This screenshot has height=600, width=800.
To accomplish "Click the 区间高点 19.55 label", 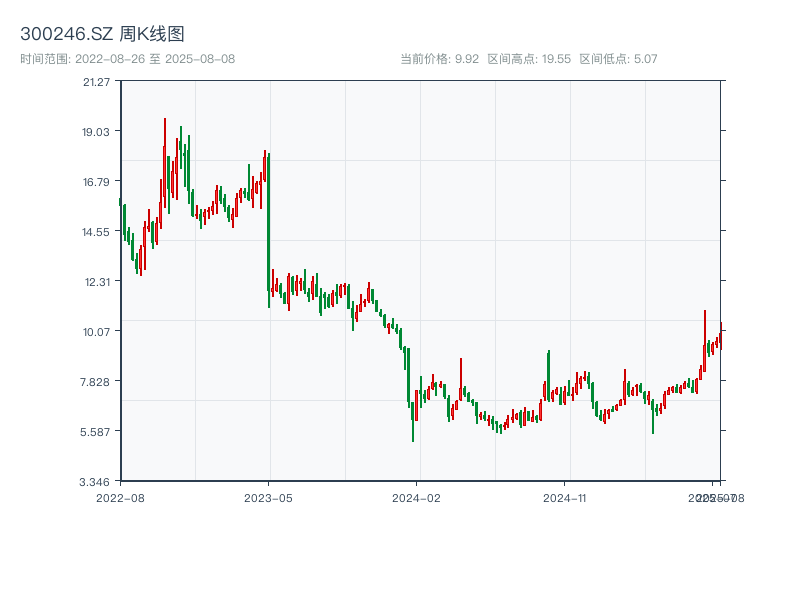I will coord(529,59).
